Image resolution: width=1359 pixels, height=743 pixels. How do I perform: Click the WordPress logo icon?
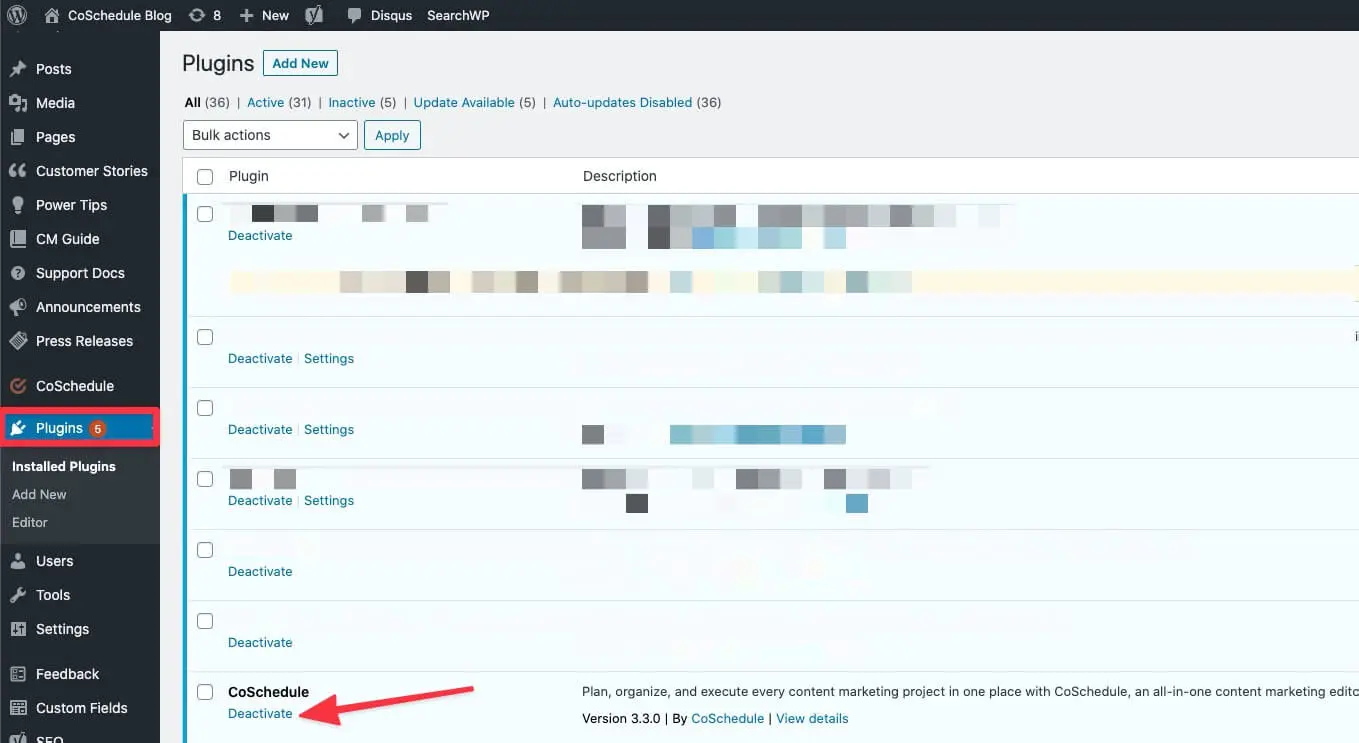[16, 15]
